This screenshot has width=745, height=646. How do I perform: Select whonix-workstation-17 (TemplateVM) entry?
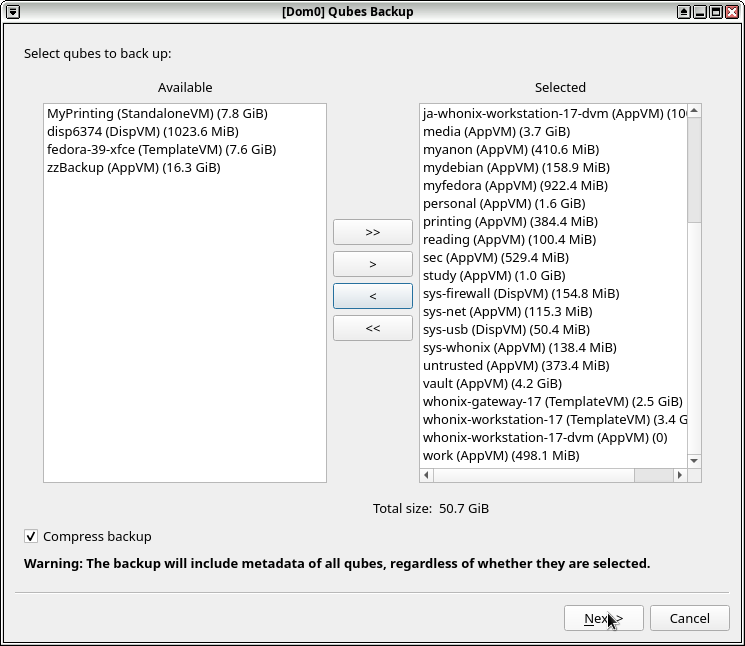pos(554,420)
